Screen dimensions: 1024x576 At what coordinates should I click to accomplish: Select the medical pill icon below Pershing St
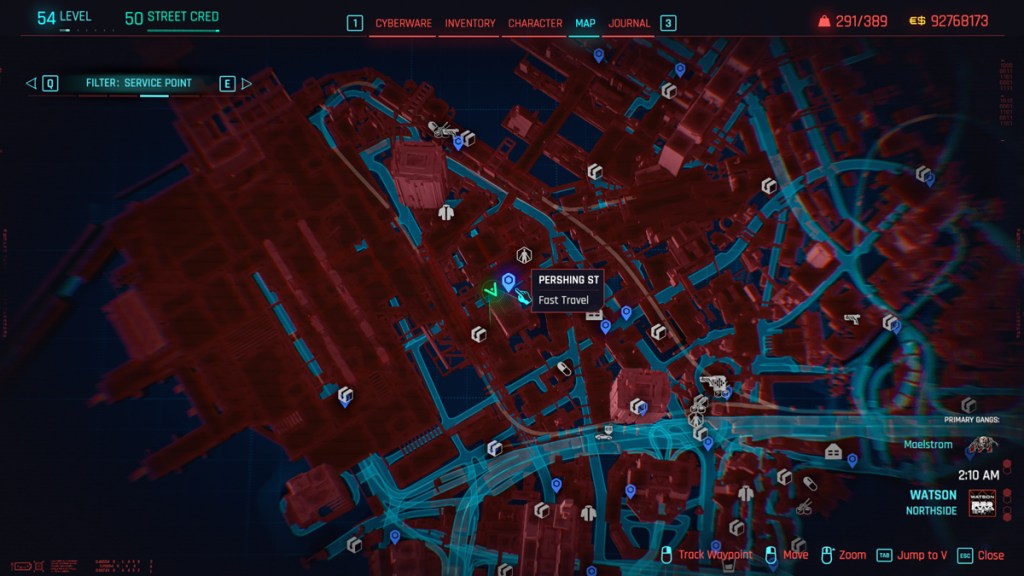tap(564, 368)
